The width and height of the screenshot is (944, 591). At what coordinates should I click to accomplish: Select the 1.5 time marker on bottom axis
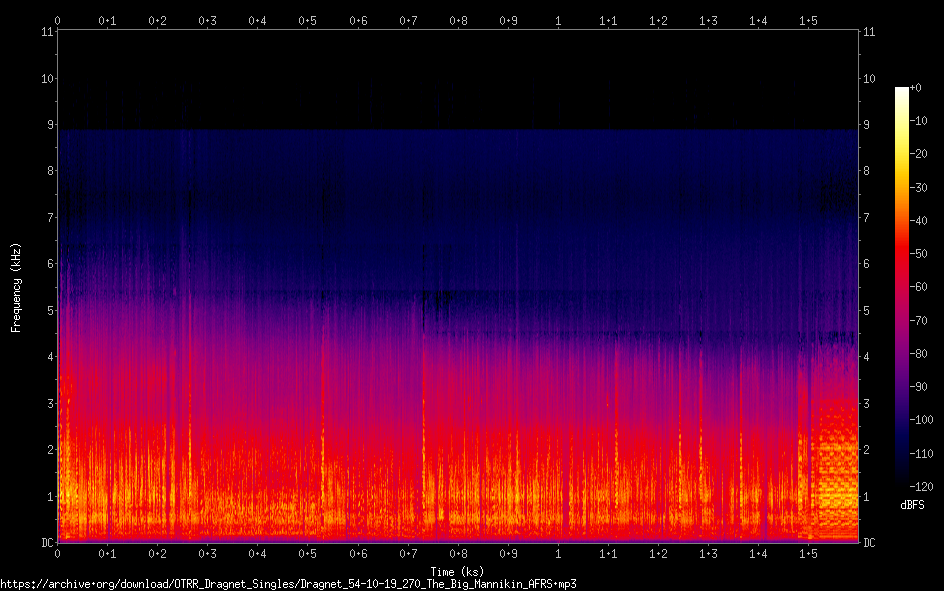[808, 553]
